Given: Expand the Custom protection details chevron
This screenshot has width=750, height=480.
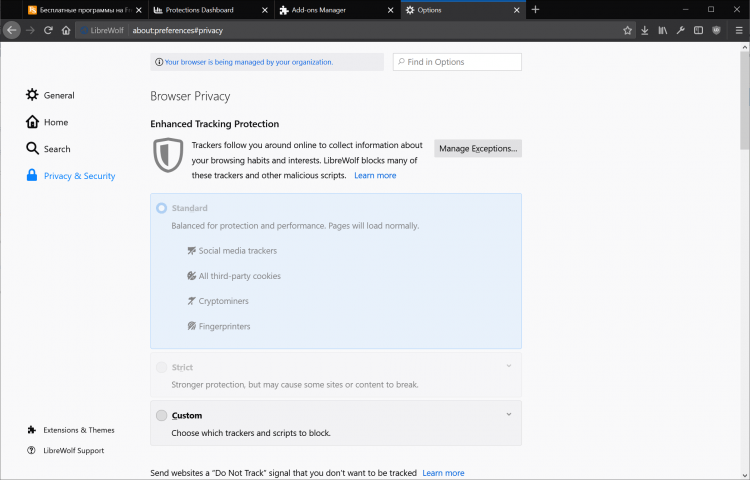Looking at the screenshot, I should [508, 414].
